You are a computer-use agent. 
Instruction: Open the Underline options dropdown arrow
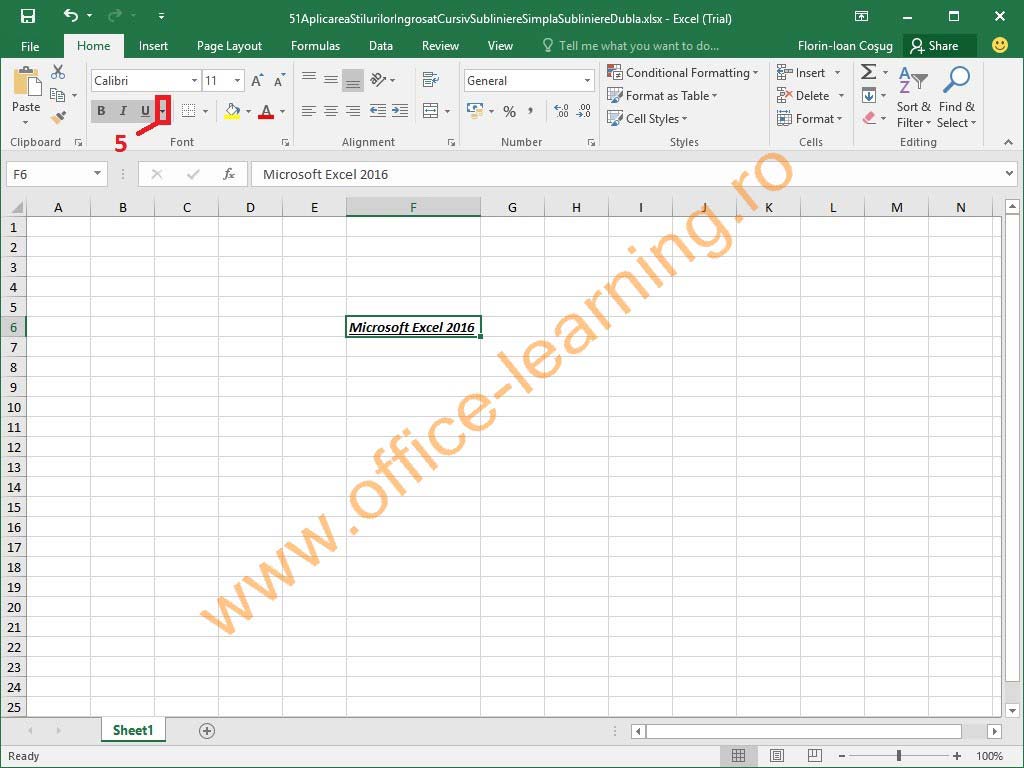(163, 111)
